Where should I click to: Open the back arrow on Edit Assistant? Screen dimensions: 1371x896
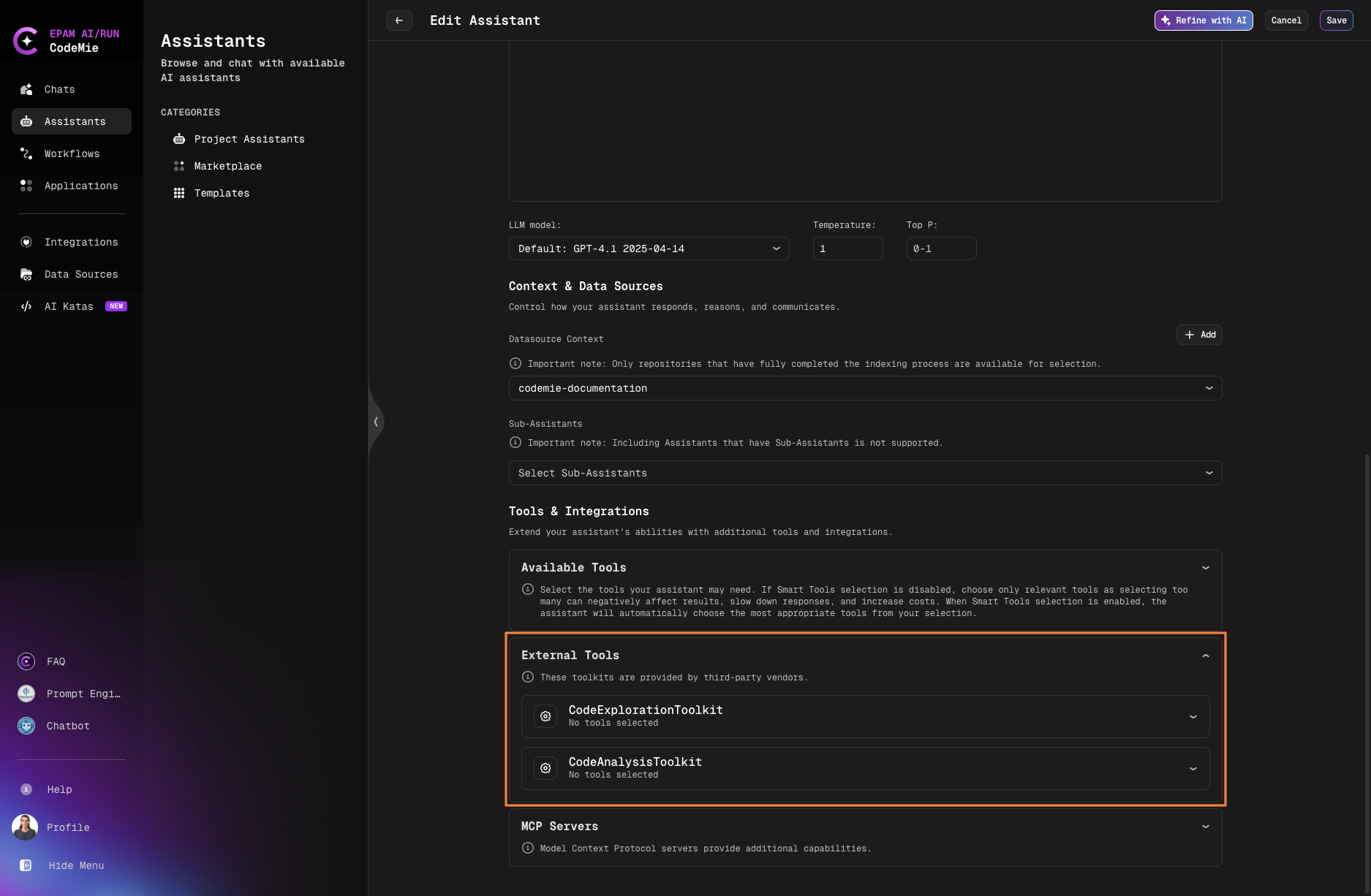[399, 20]
